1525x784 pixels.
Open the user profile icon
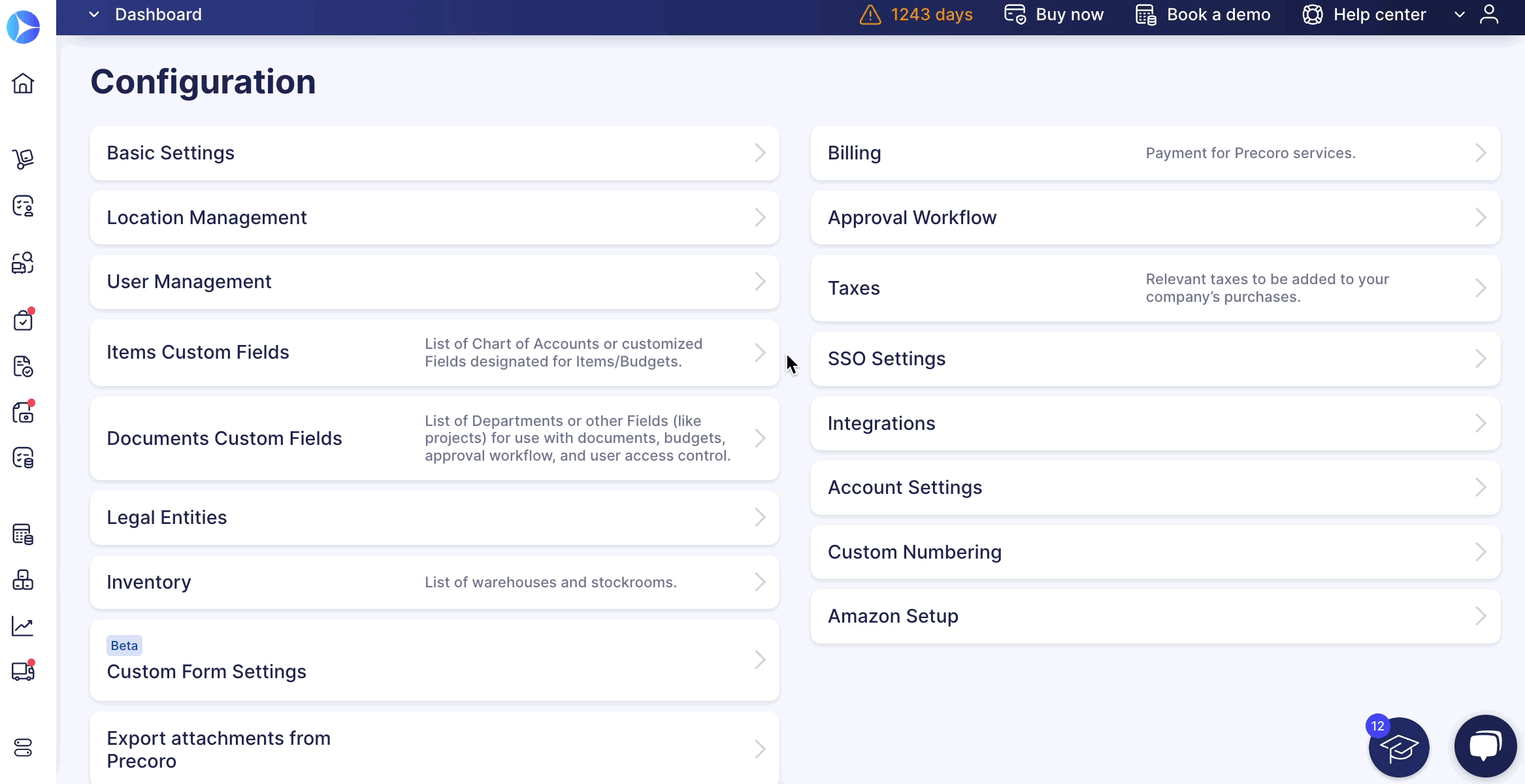[x=1489, y=14]
